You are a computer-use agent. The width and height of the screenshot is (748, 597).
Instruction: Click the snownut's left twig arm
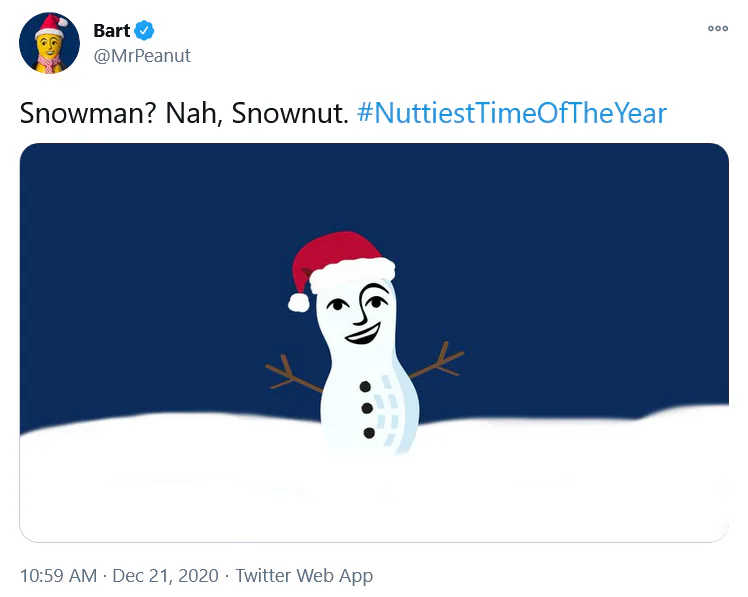tap(292, 373)
